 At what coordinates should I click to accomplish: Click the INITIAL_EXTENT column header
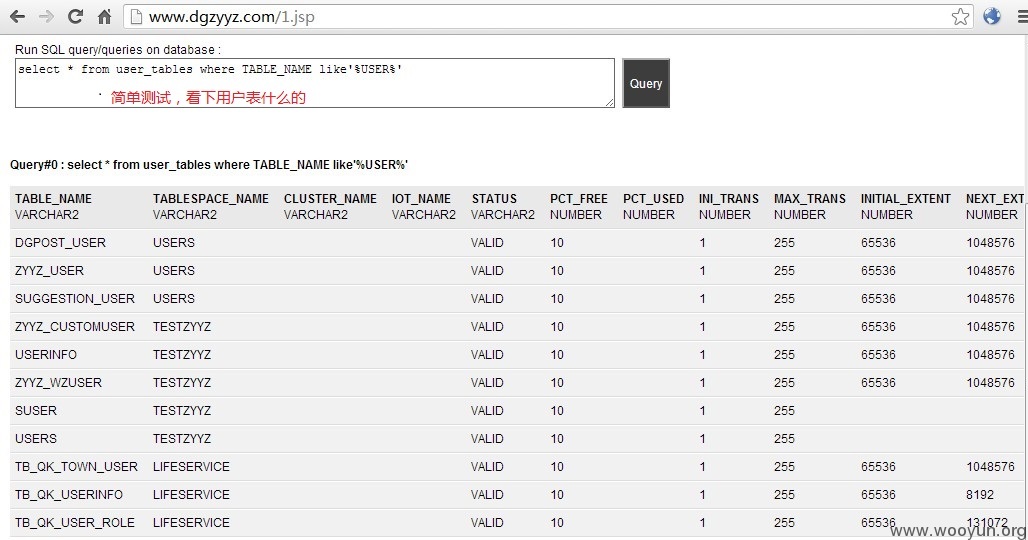905,199
